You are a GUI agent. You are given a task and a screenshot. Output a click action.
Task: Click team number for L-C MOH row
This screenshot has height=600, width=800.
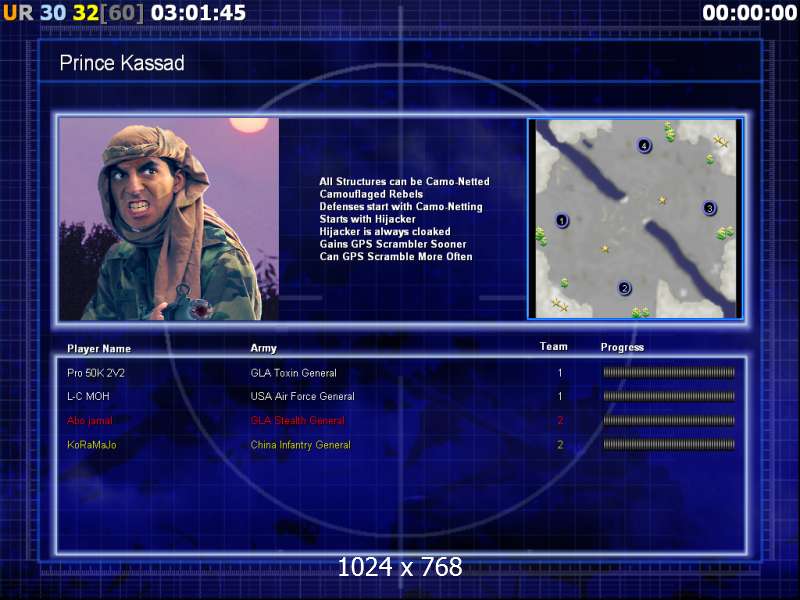(x=560, y=396)
